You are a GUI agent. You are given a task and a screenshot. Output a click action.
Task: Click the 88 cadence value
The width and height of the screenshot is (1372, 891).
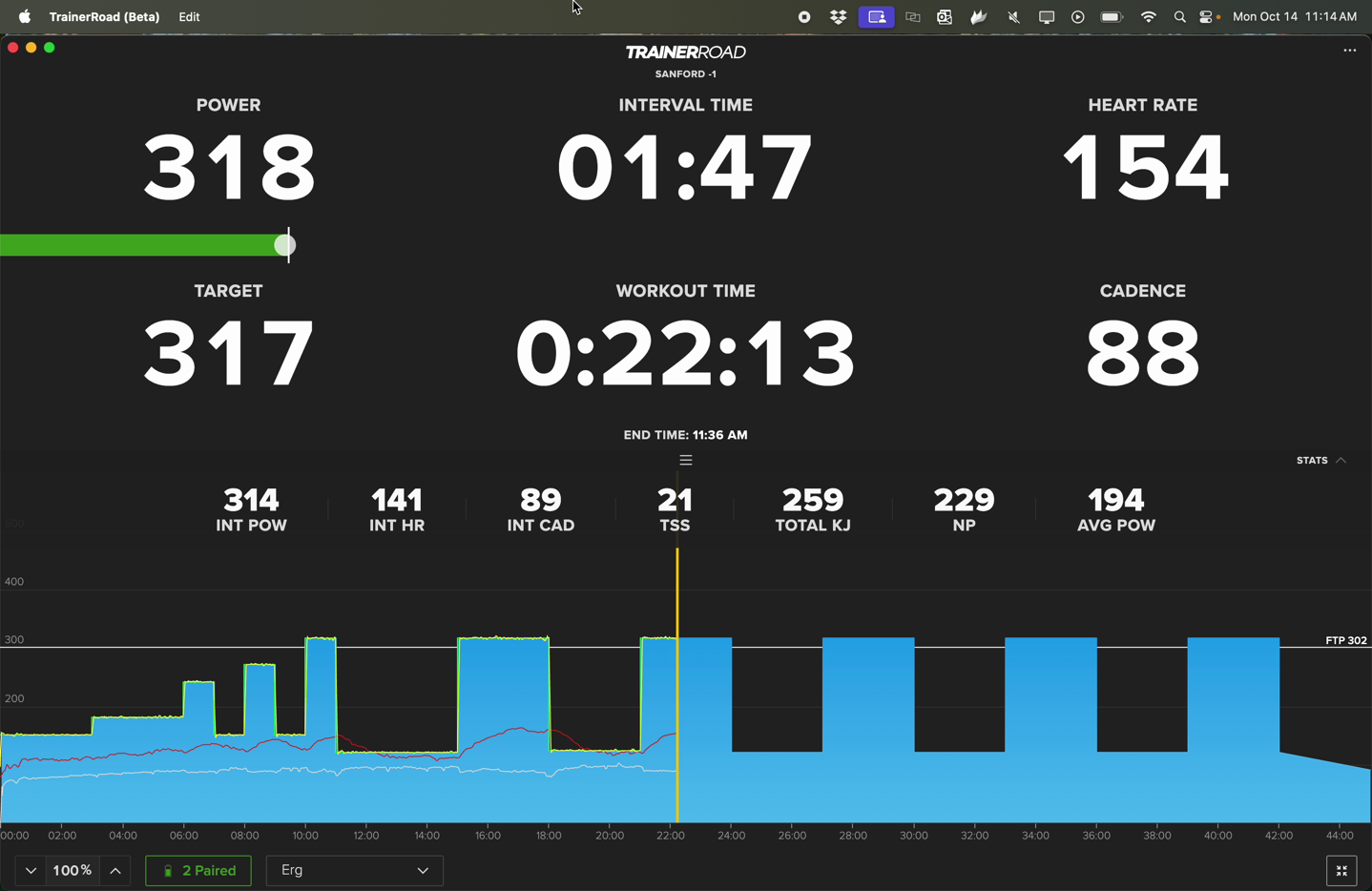1143,354
